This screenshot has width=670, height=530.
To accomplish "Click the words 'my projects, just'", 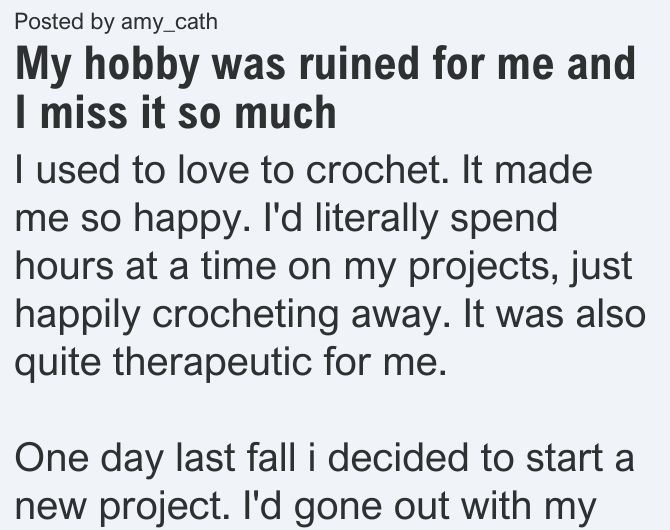I will coord(488,268).
